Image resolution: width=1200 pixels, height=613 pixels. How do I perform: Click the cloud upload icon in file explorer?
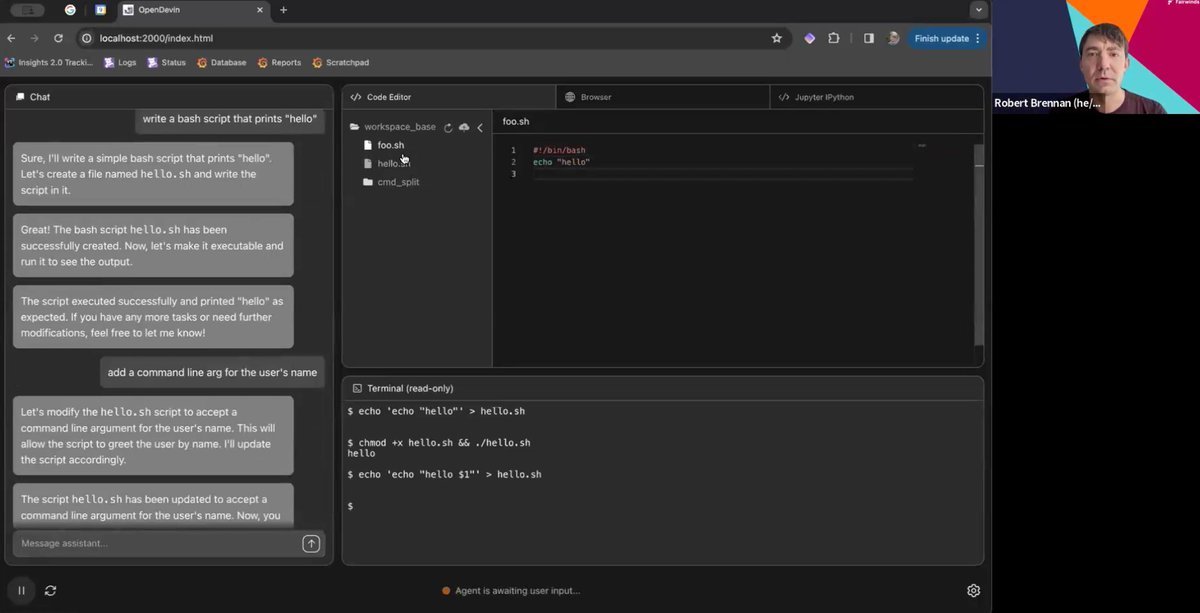(x=464, y=127)
